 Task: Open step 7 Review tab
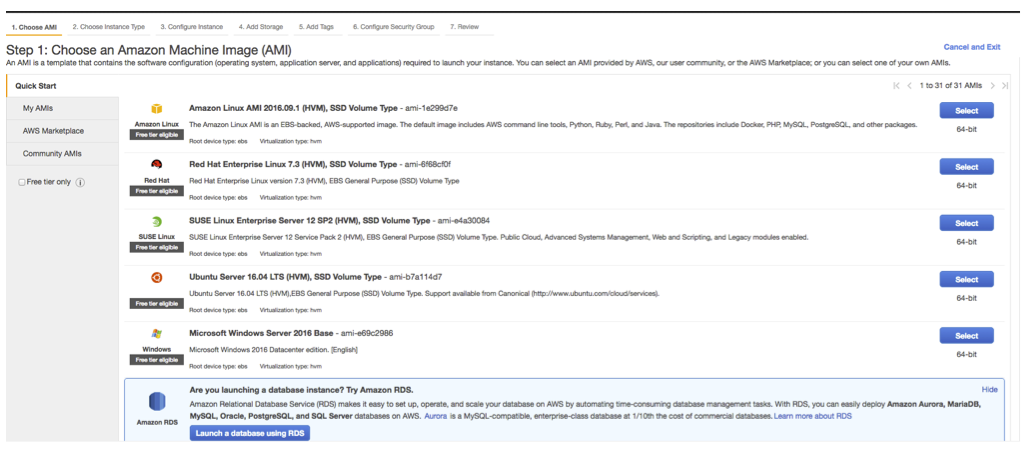coord(464,27)
